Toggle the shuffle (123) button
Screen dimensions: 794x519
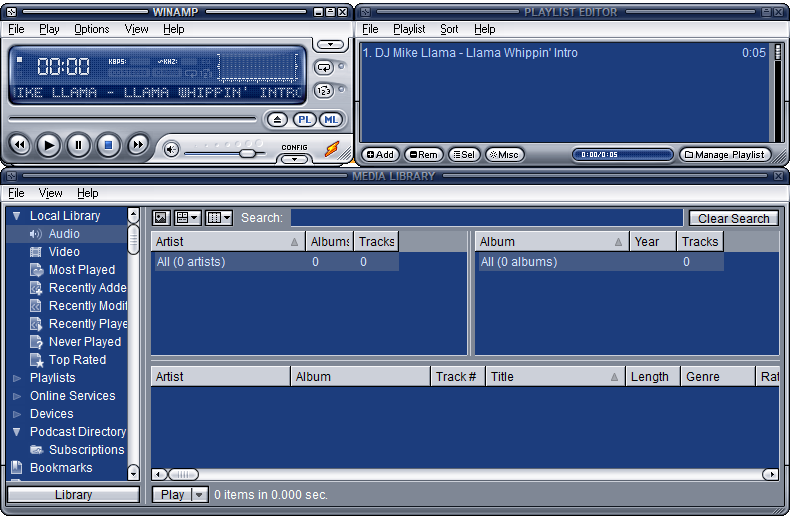[x=324, y=91]
